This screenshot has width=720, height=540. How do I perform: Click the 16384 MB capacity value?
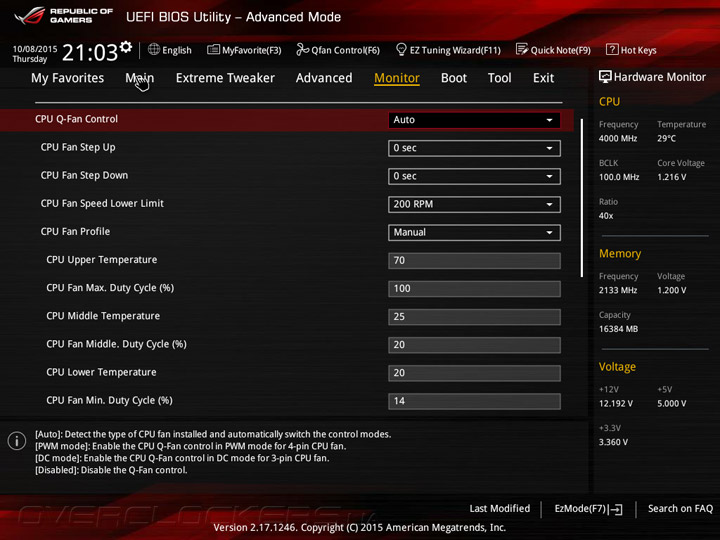coord(618,329)
